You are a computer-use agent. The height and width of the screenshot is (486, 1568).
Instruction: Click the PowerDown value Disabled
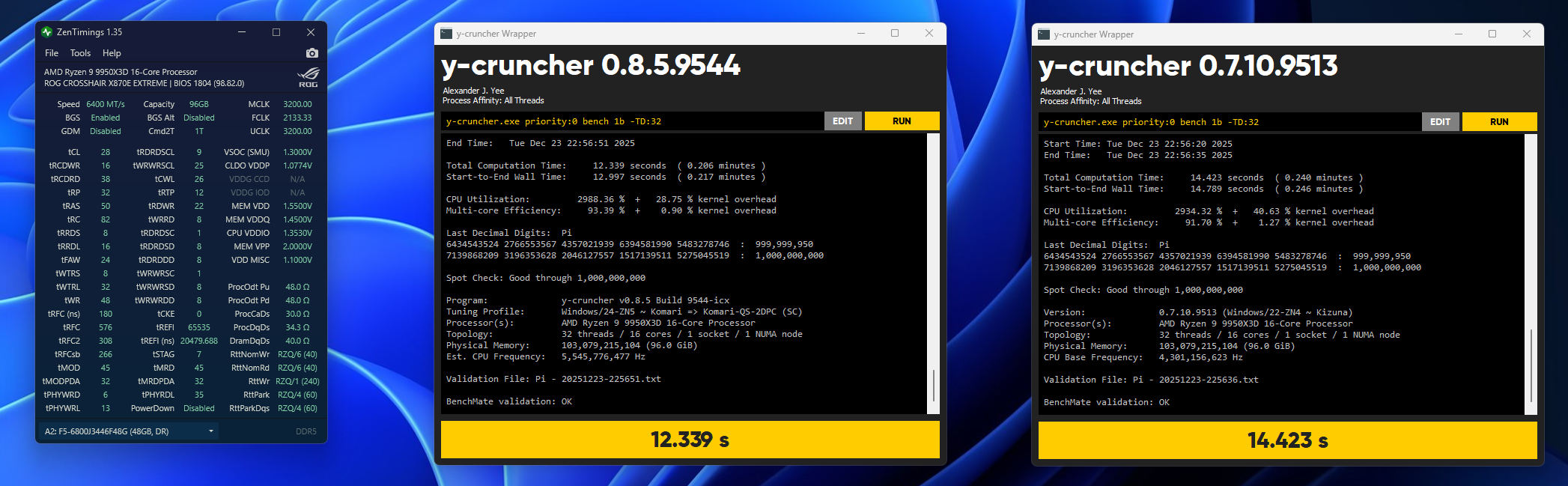[199, 408]
